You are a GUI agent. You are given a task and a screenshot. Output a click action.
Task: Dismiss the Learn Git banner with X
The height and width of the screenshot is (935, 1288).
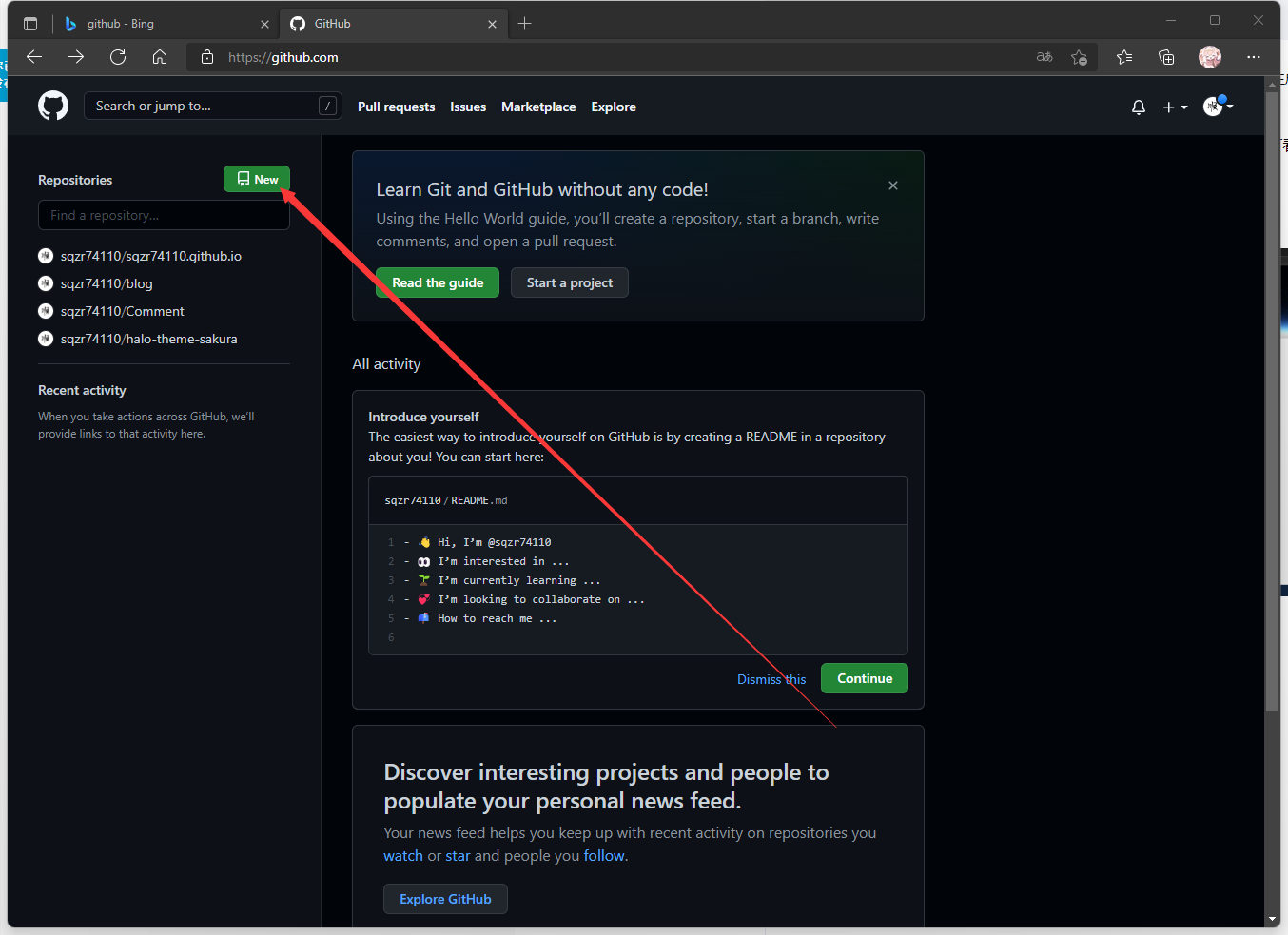893,185
